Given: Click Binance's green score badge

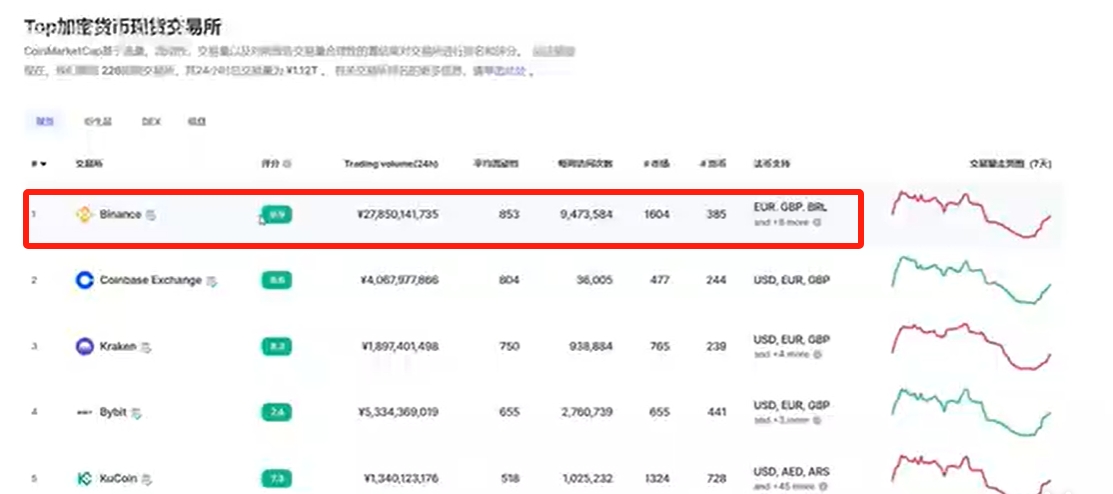Looking at the screenshot, I should tap(277, 214).
